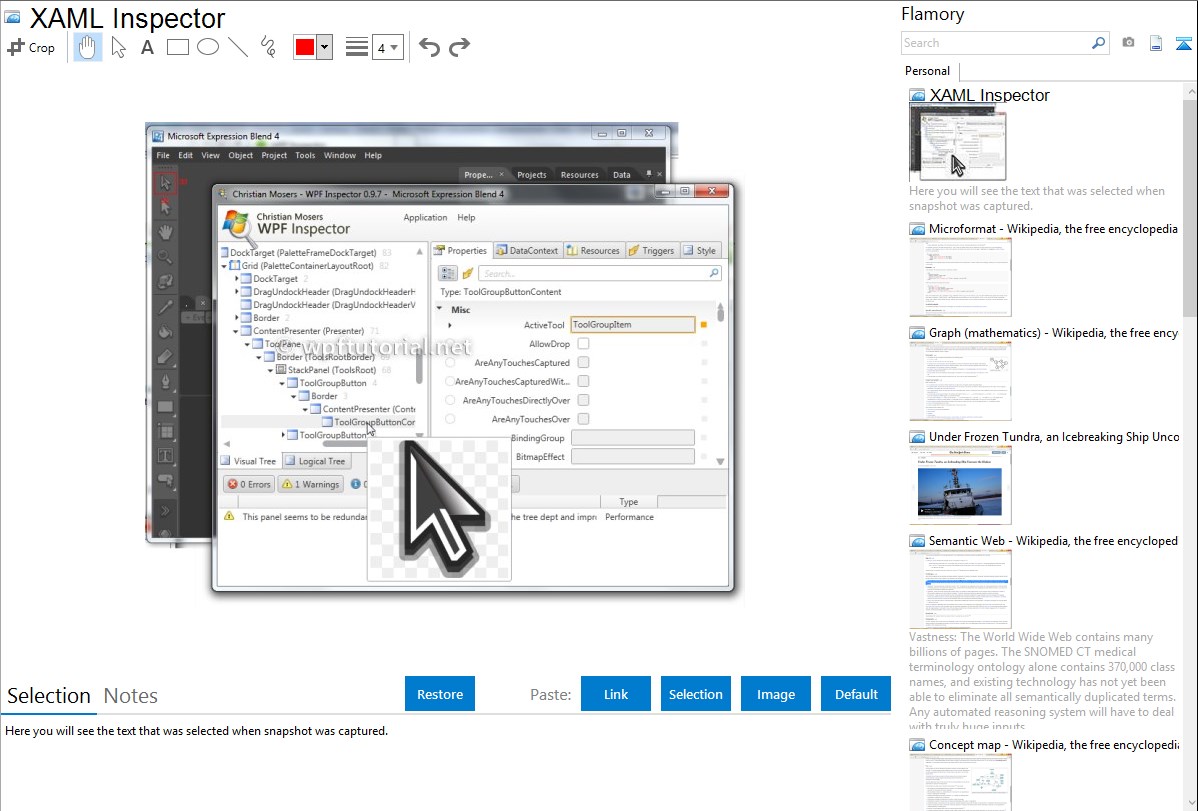Open the Application menu in WPF Inspector
The width and height of the screenshot is (1198, 811).
coord(425,218)
